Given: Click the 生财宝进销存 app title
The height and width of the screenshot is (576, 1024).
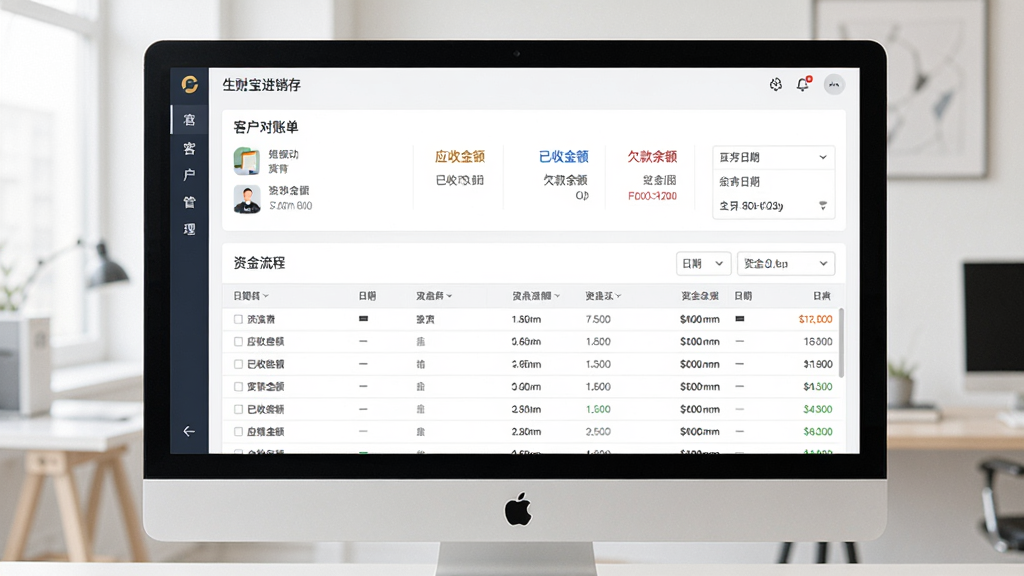Looking at the screenshot, I should [x=261, y=85].
